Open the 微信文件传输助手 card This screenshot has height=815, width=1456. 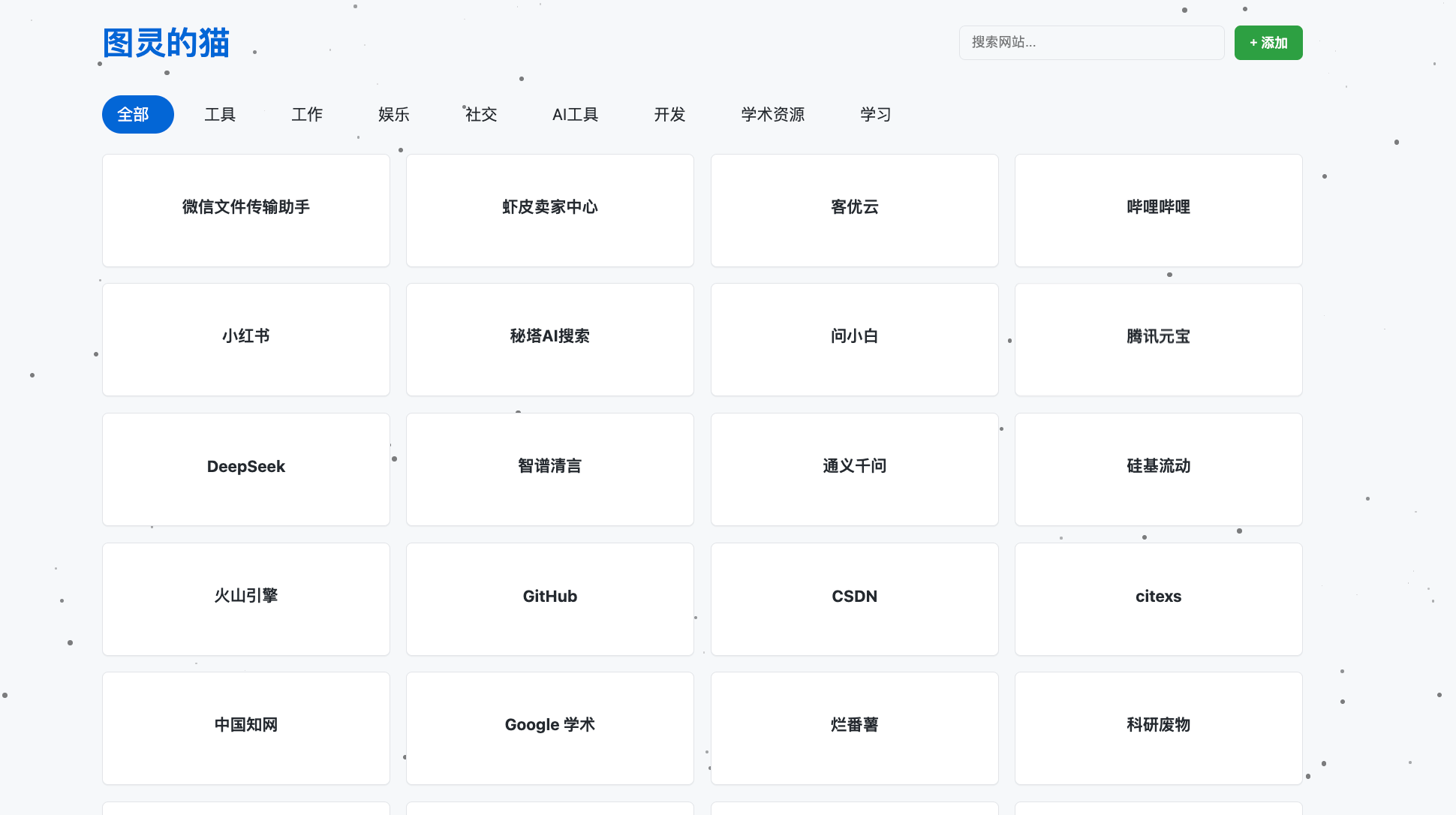pyautogui.click(x=246, y=210)
